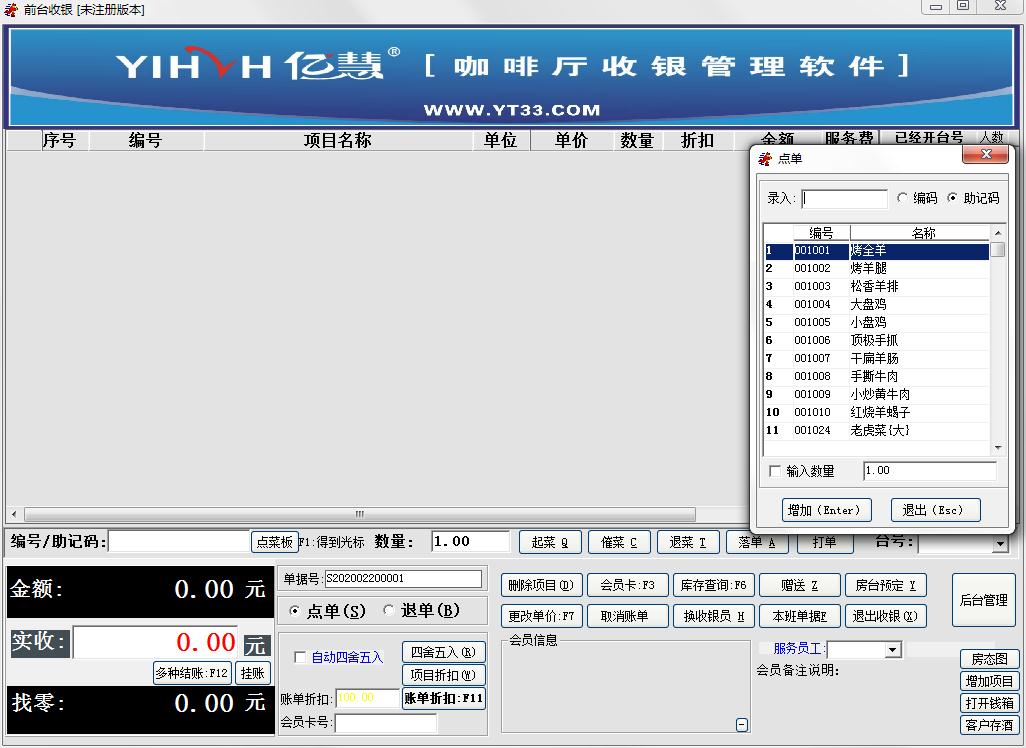Click the 账单折扣 value field
Viewport: 1026px width, 748px height.
[367, 698]
